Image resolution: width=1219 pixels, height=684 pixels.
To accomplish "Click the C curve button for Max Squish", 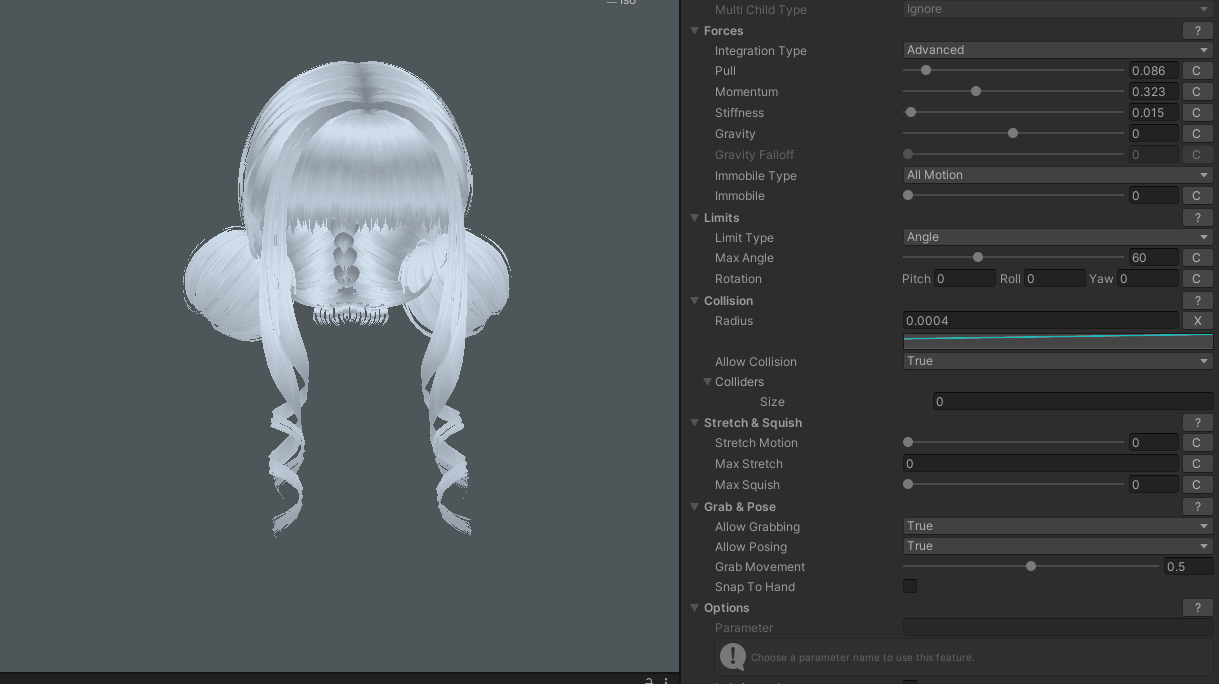I will pyautogui.click(x=1197, y=485).
